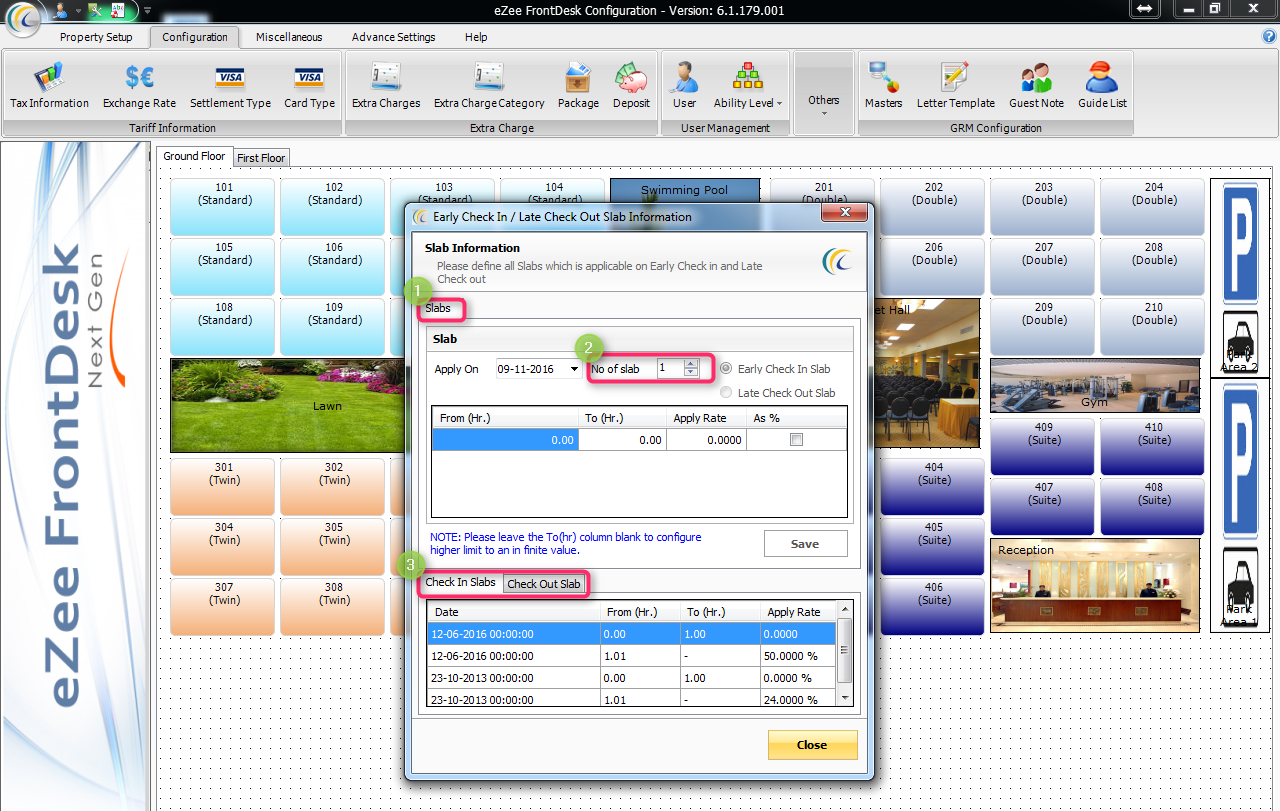Open Tax Information tool
The height and width of the screenshot is (811, 1280).
tap(49, 85)
